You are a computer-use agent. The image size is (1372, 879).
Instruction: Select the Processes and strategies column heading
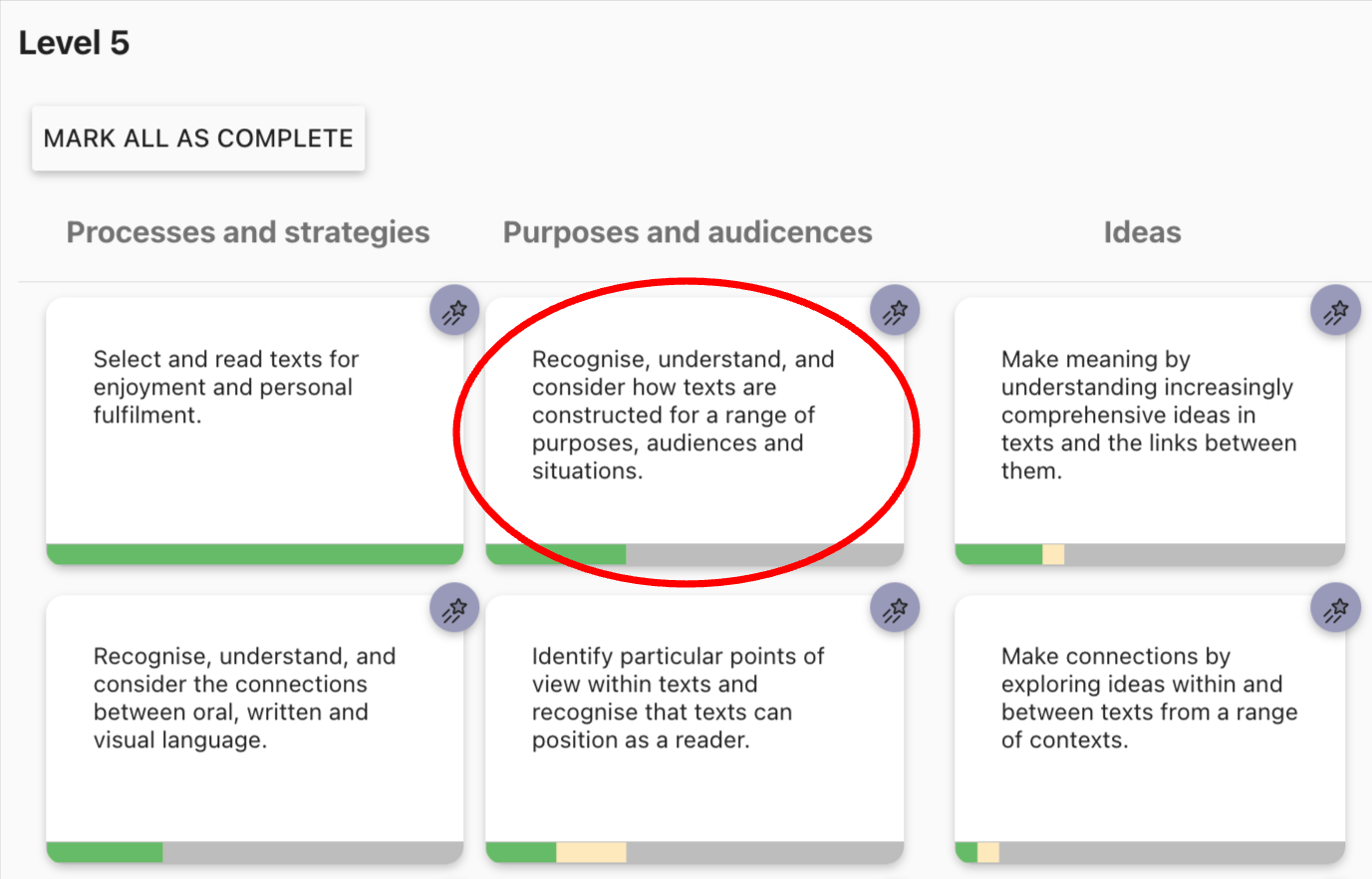pos(248,232)
